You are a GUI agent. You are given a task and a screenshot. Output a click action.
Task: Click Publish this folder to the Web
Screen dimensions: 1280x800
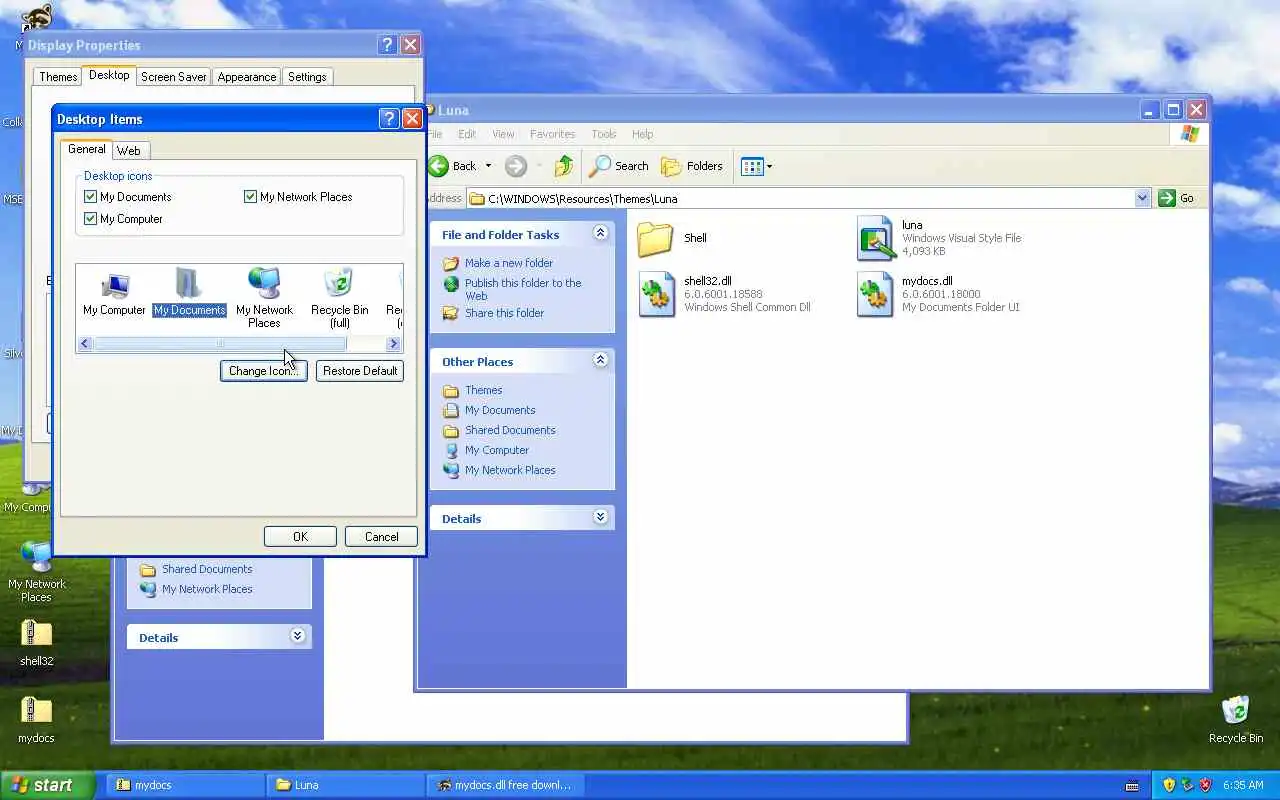click(x=522, y=289)
